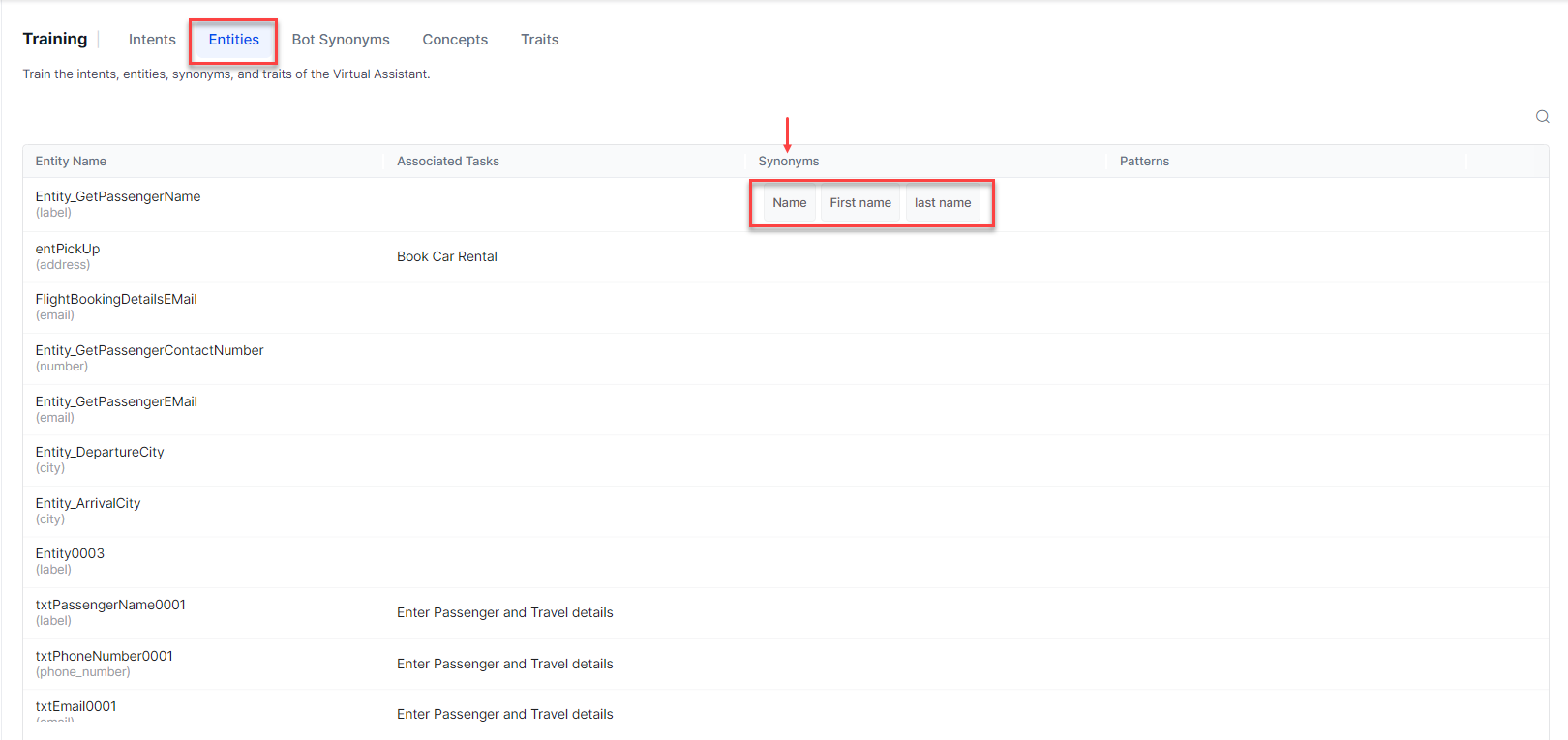Click the txtPassengerName0001 entity
The image size is (1568, 740).
pyautogui.click(x=110, y=606)
